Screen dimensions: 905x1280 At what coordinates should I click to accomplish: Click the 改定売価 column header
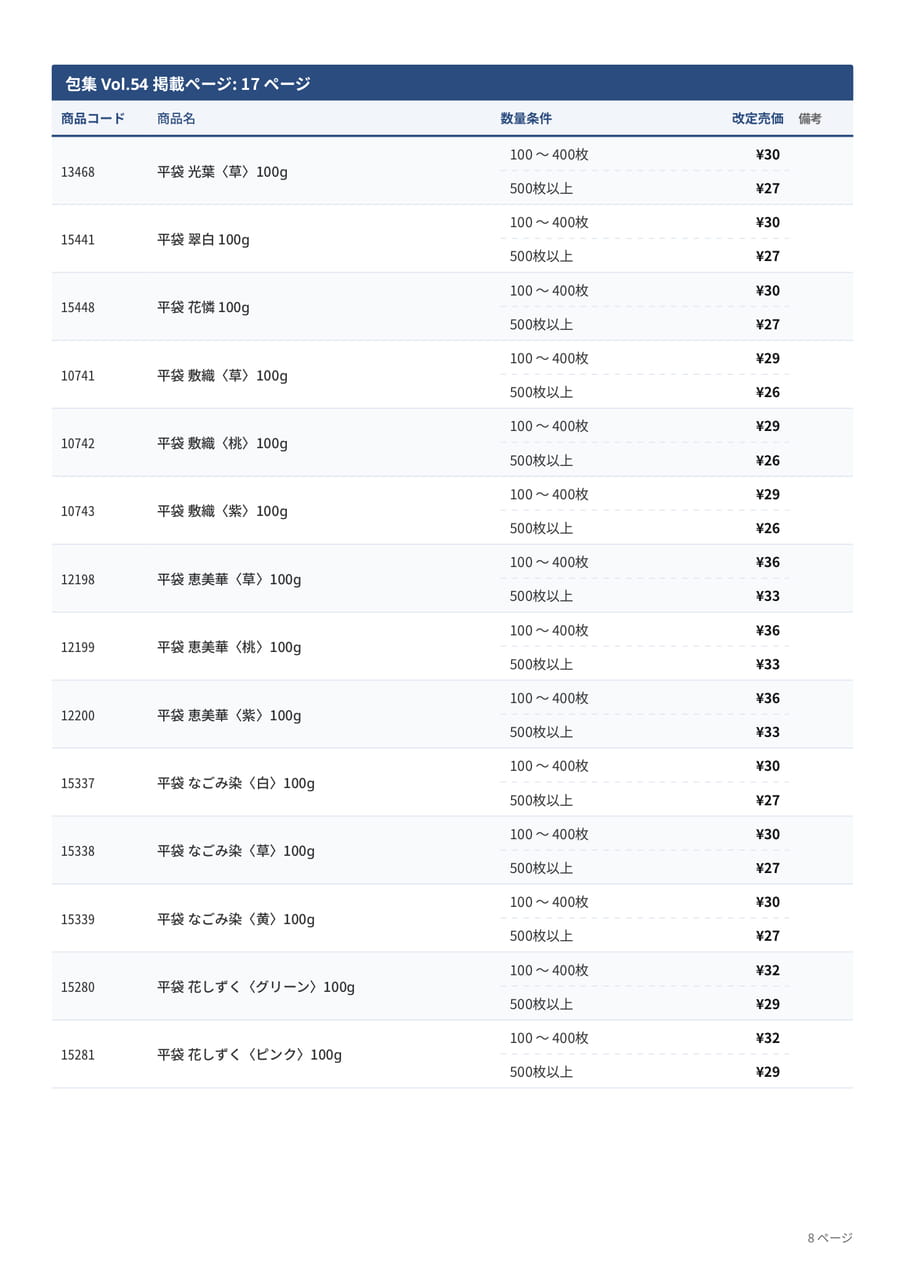(758, 118)
